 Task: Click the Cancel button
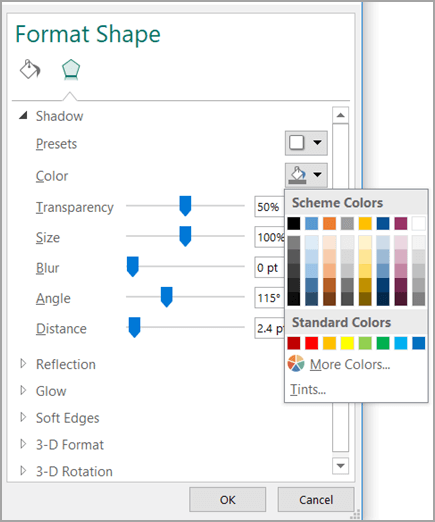(x=316, y=500)
